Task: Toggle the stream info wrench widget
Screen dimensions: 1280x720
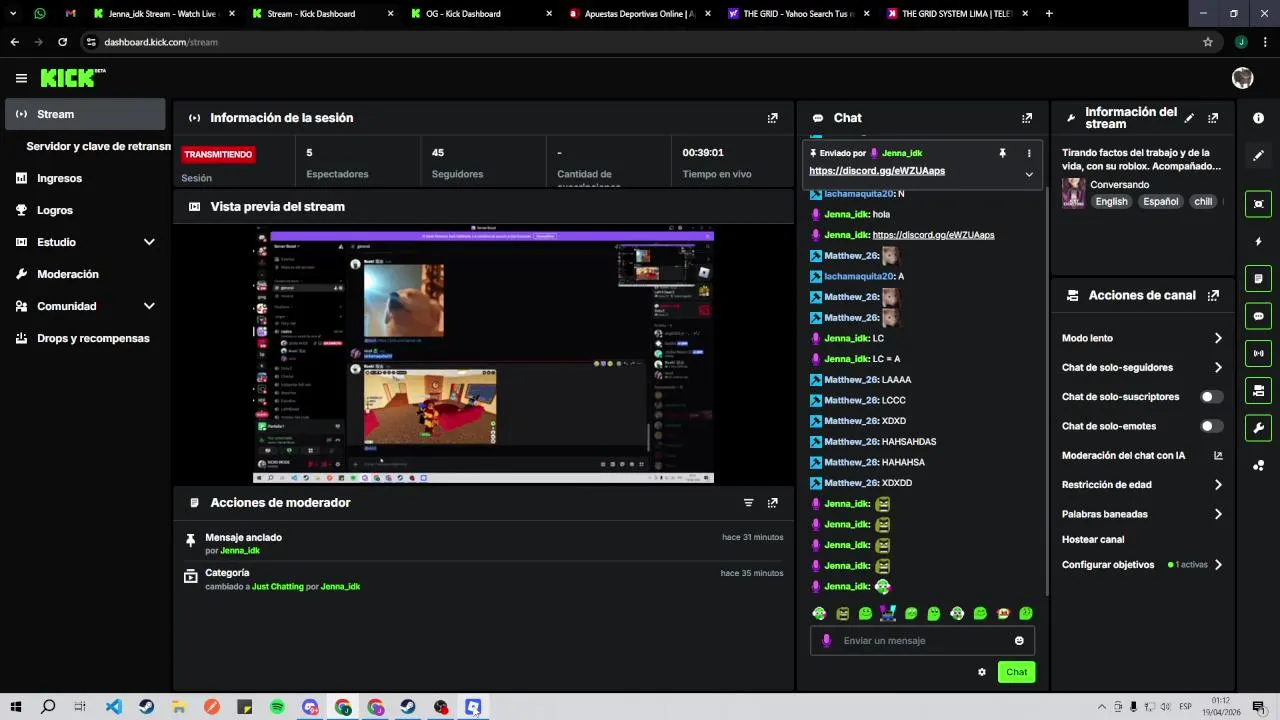Action: coord(1258,428)
